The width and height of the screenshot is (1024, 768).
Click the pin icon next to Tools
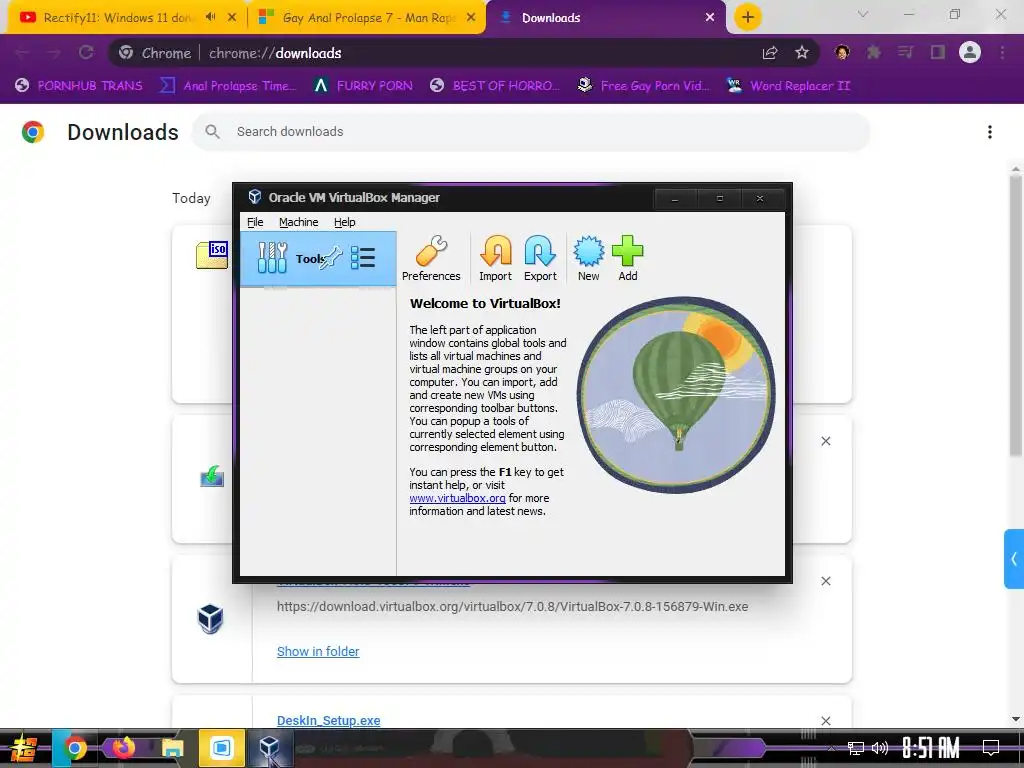click(332, 257)
